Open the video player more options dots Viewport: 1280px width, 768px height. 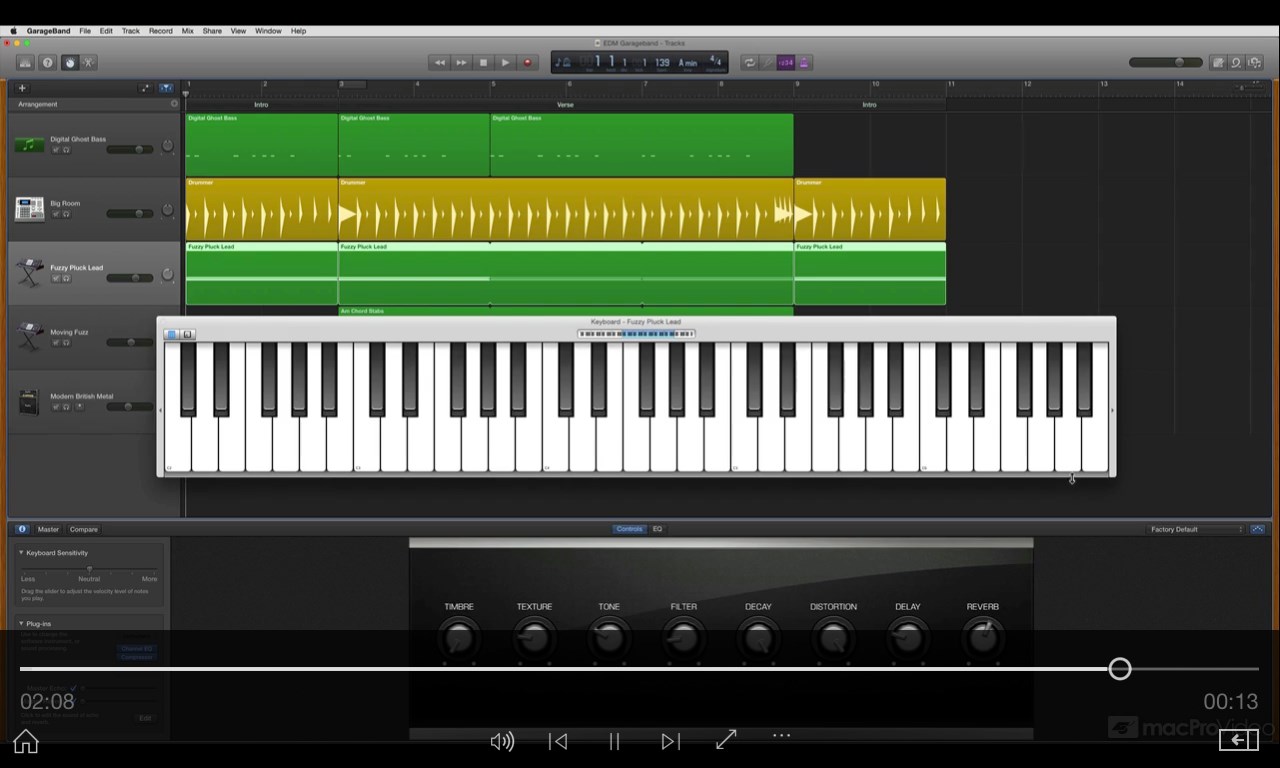(x=782, y=735)
